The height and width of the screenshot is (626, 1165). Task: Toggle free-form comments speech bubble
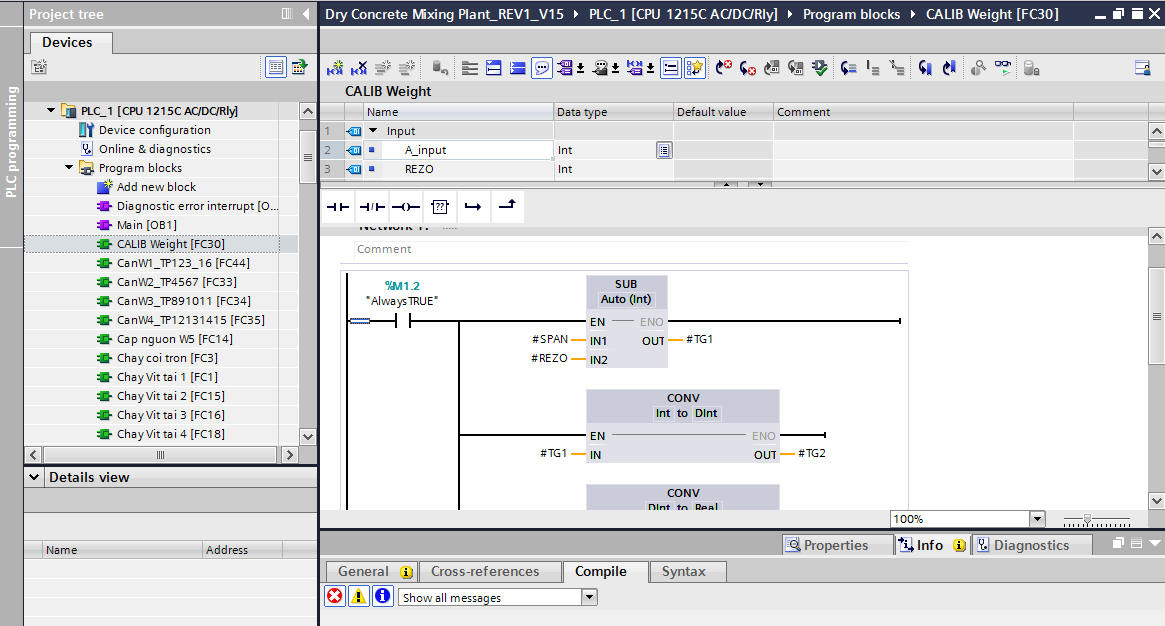(542, 68)
